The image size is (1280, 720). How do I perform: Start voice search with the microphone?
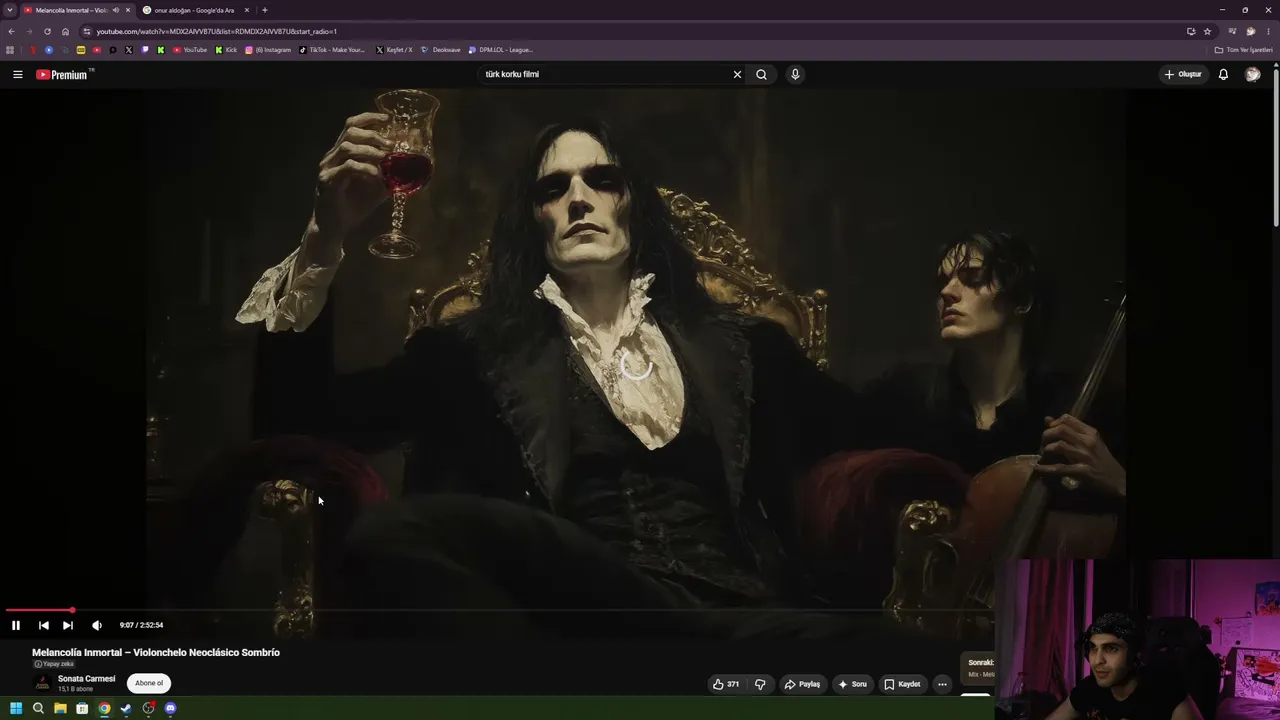[x=795, y=74]
